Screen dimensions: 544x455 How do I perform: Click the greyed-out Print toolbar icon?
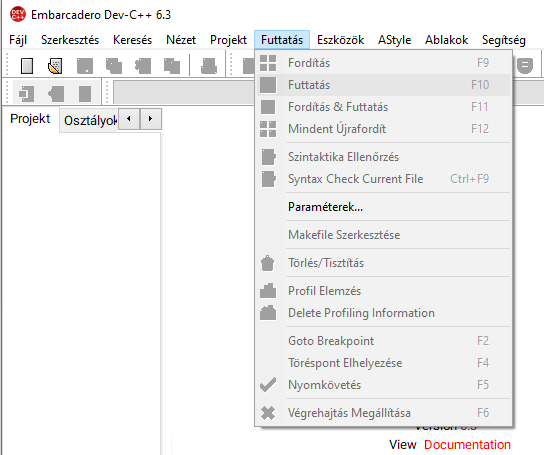coord(209,66)
